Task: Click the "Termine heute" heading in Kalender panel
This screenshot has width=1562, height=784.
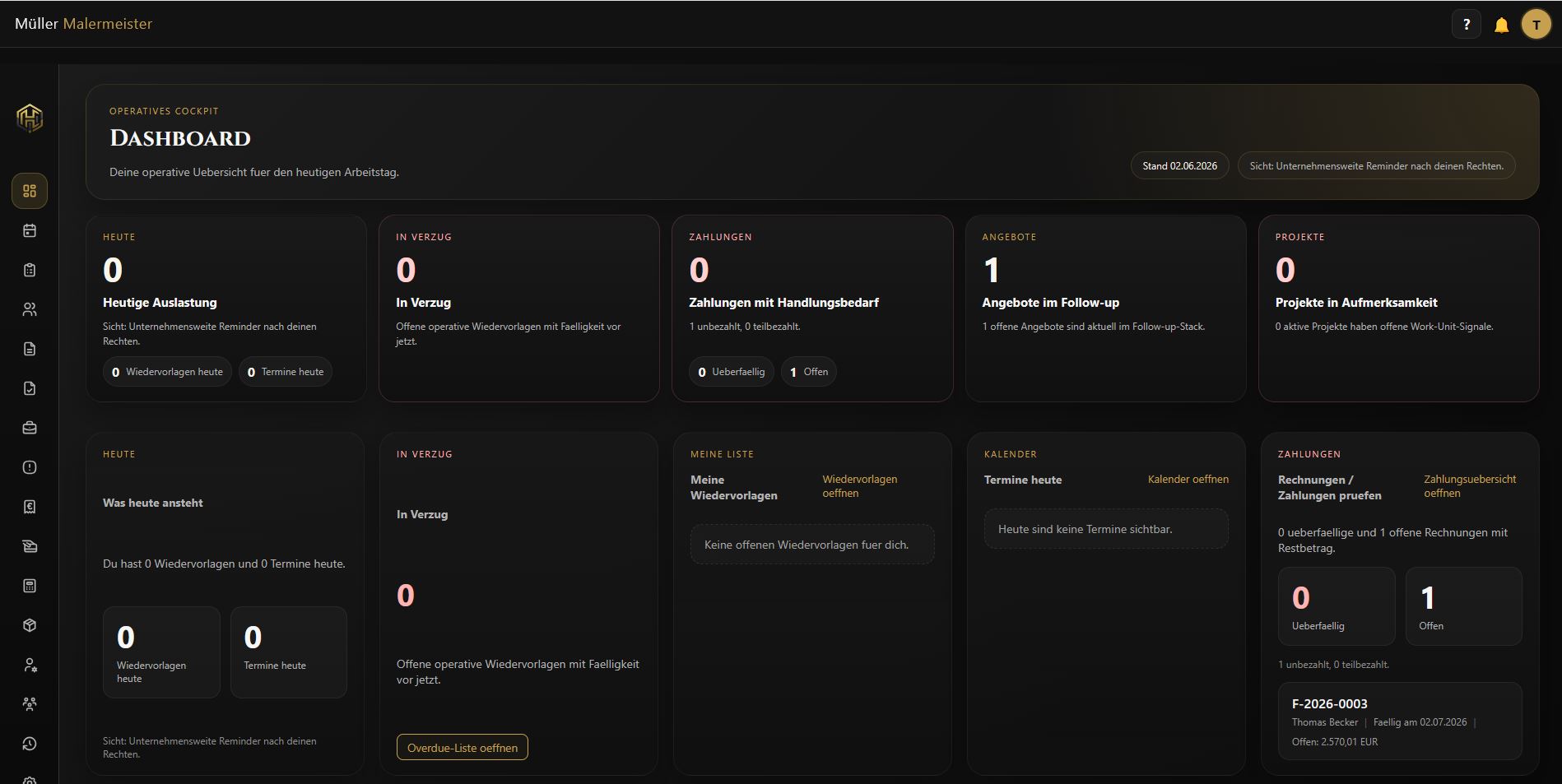Action: coord(1023,480)
